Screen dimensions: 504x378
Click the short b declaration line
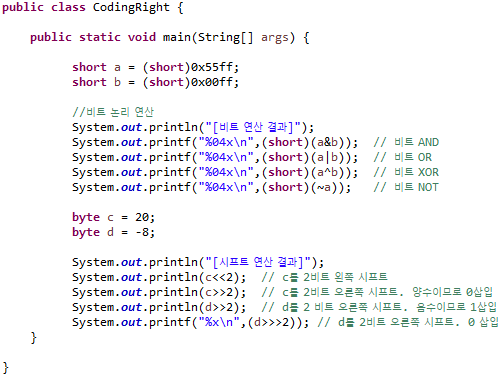point(156,82)
